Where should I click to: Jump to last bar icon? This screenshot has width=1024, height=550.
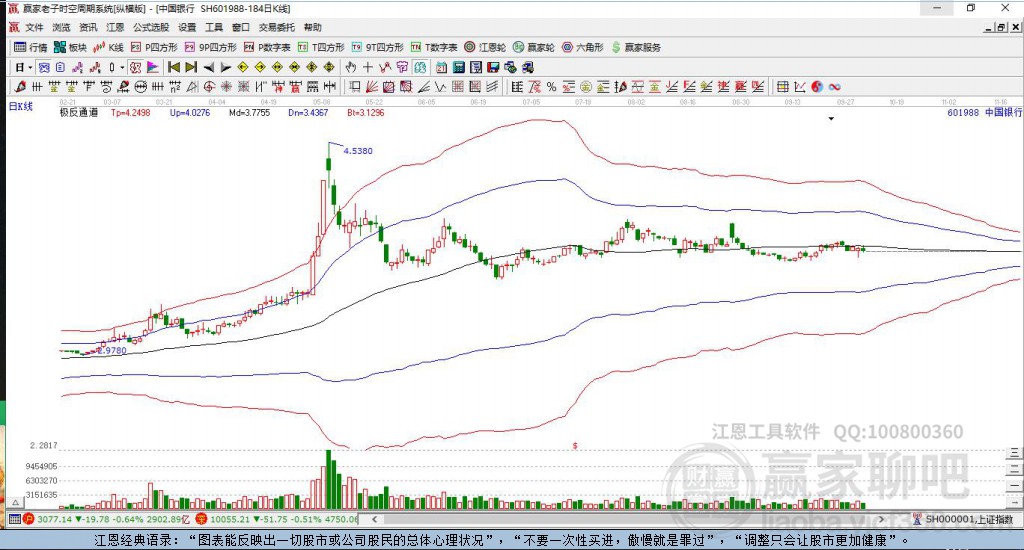[191, 67]
